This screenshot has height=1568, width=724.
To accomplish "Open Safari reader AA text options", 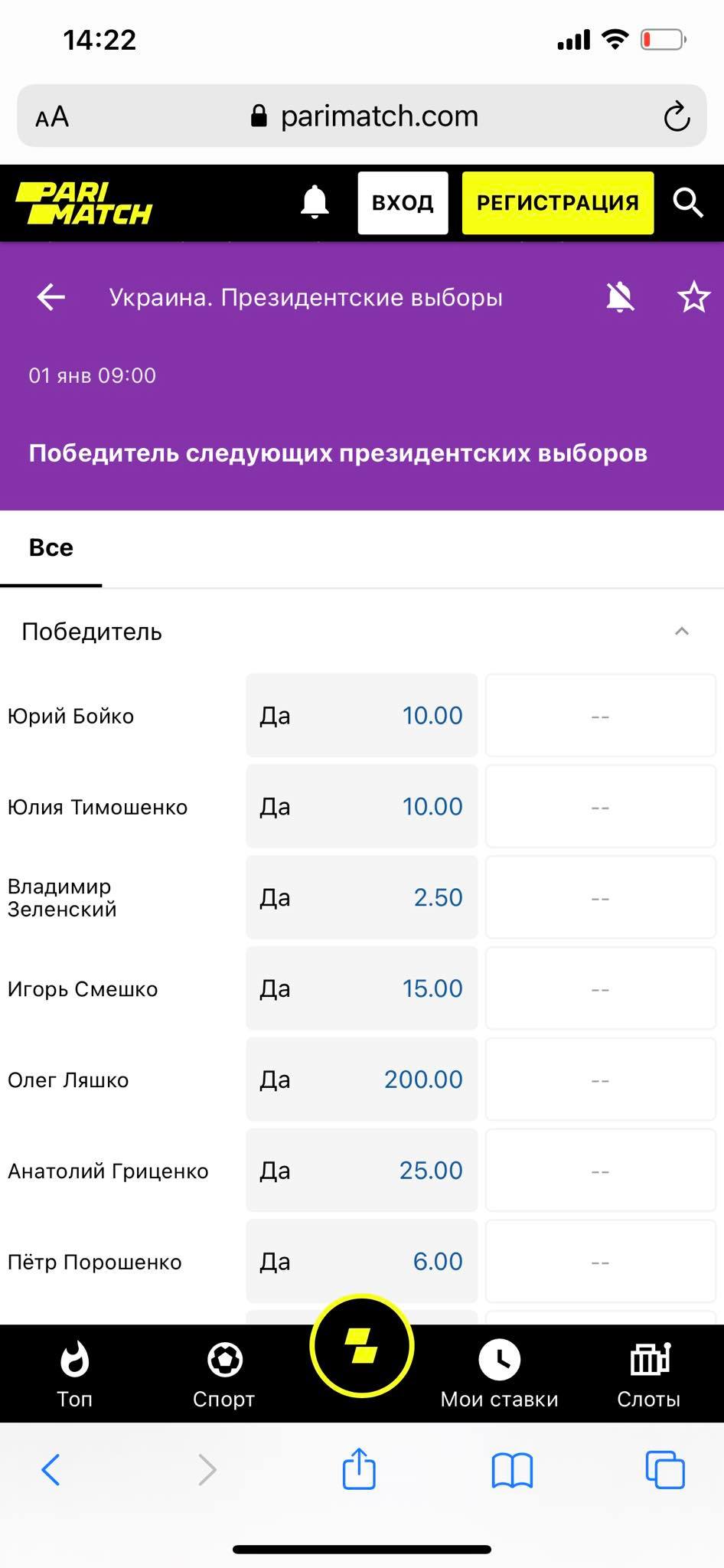I will (x=52, y=117).
